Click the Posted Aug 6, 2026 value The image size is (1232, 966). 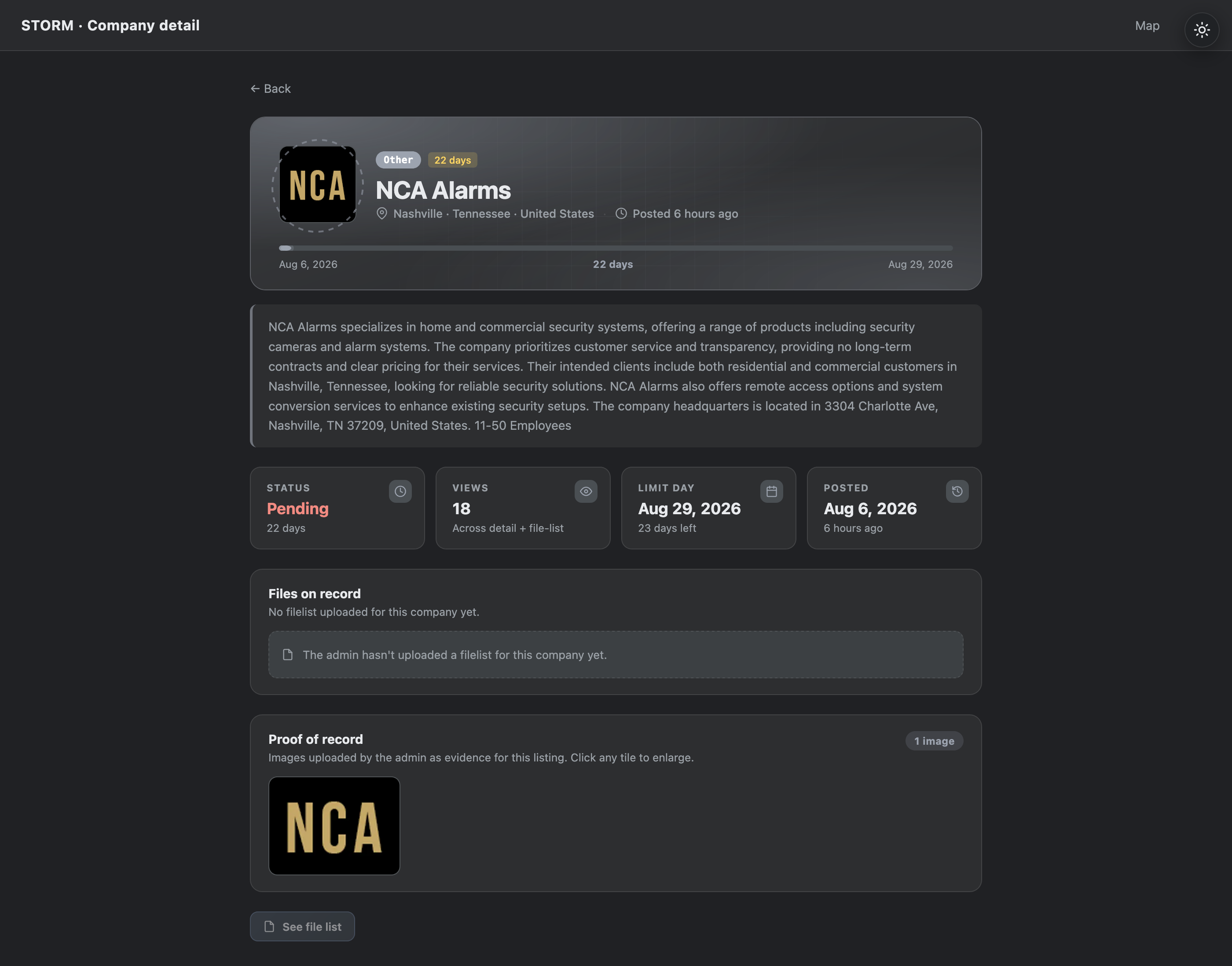click(x=870, y=509)
